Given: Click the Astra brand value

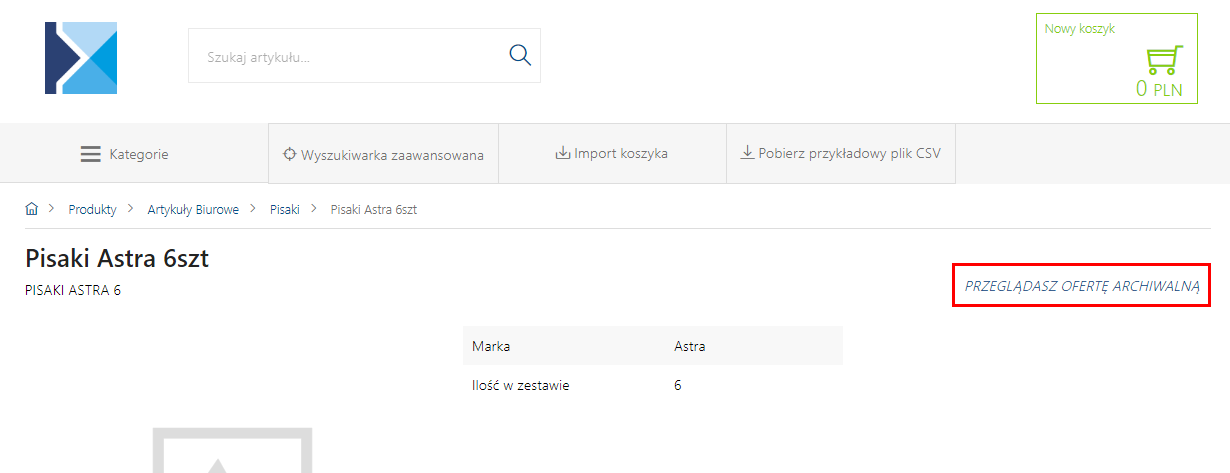Looking at the screenshot, I should pyautogui.click(x=690, y=346).
